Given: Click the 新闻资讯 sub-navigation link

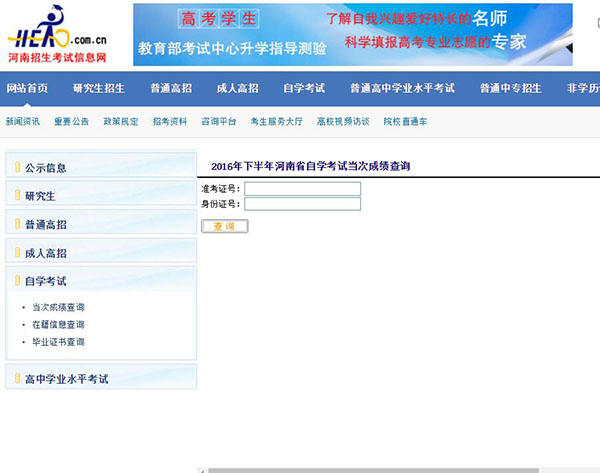Looking at the screenshot, I should pyautogui.click(x=23, y=121).
